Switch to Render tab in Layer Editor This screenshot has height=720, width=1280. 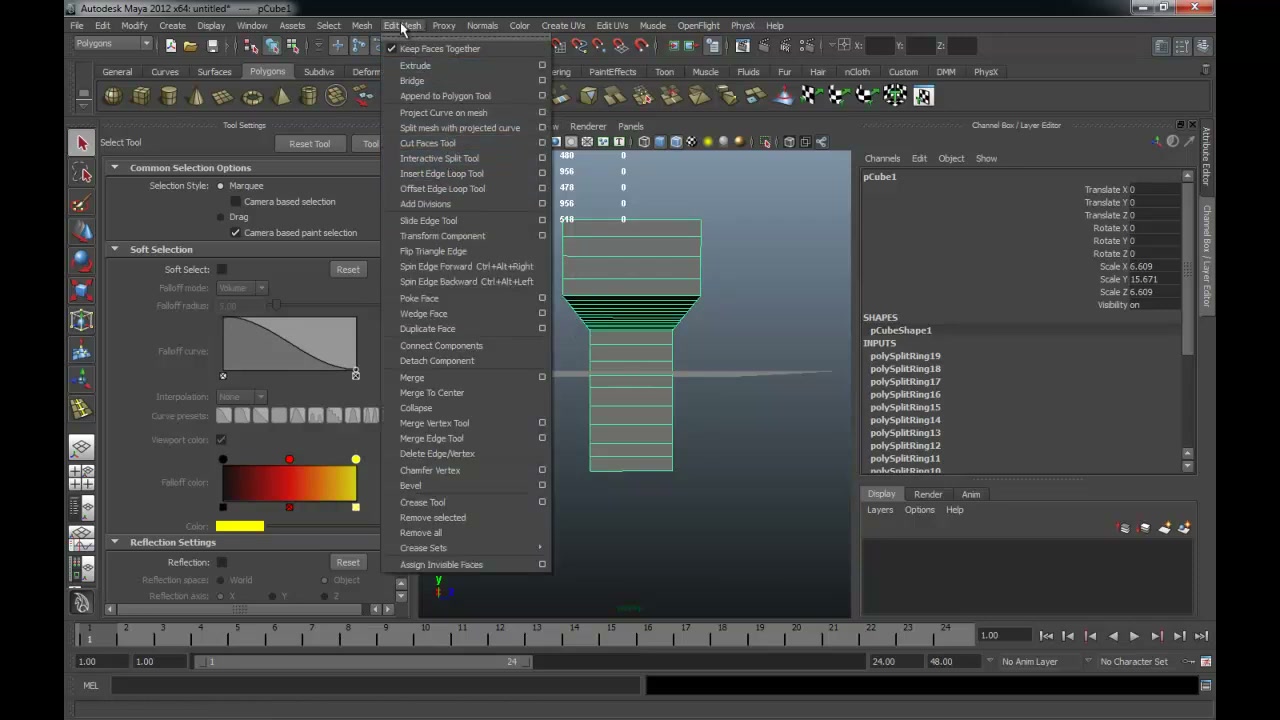pos(927,494)
